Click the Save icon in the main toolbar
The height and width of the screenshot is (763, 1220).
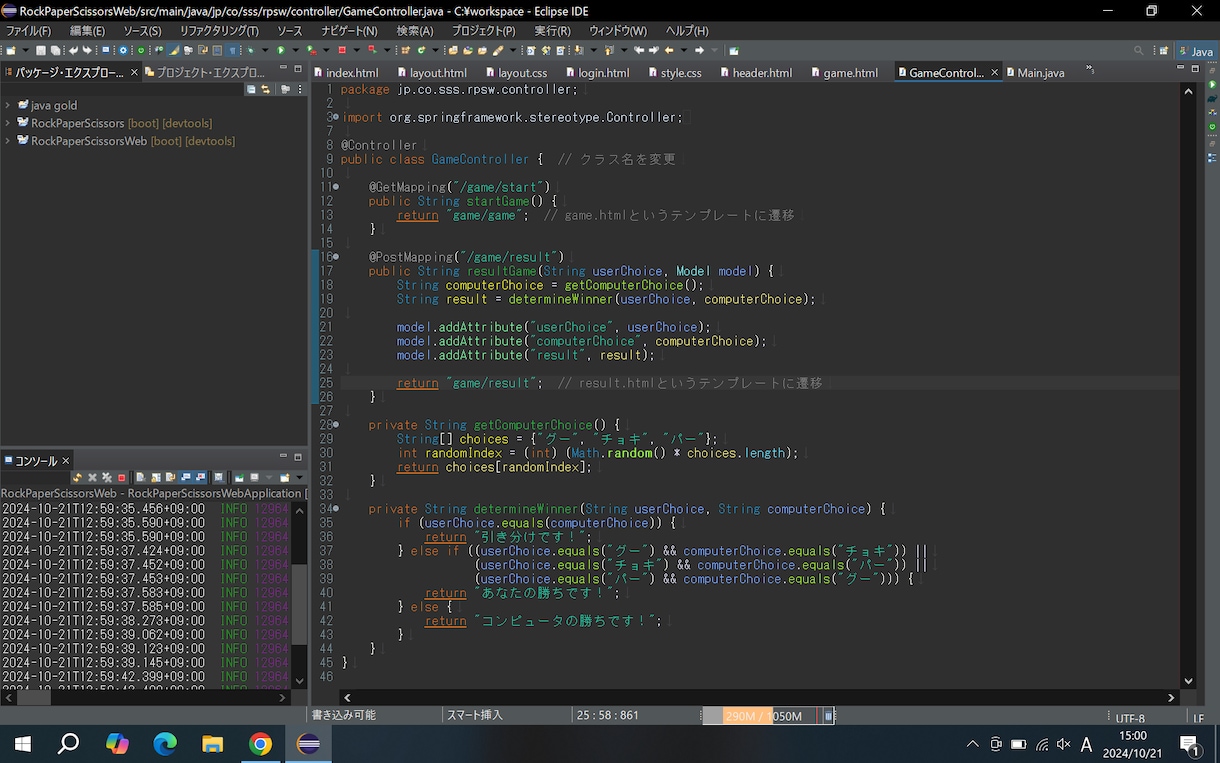(x=41, y=50)
